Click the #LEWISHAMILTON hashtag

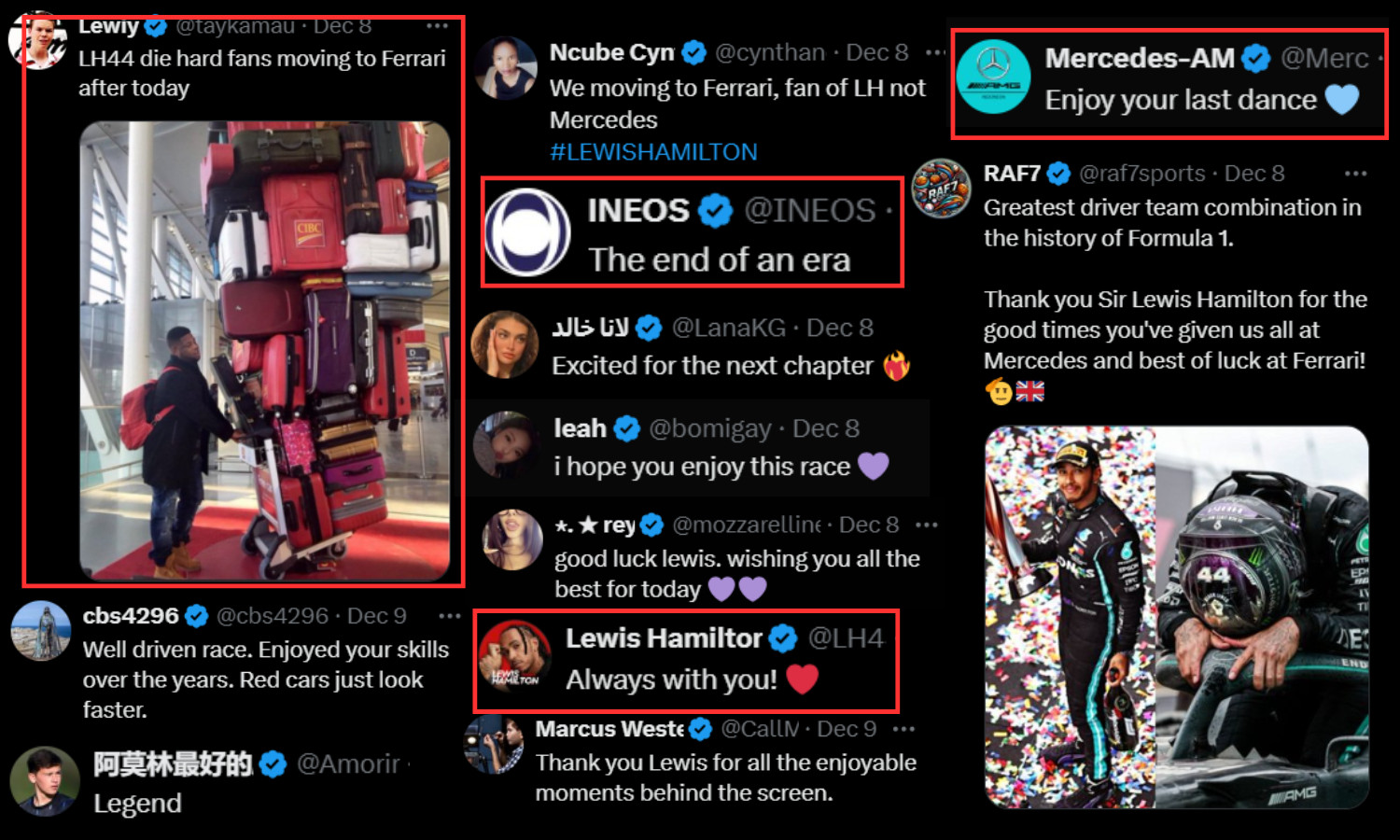pyautogui.click(x=653, y=152)
